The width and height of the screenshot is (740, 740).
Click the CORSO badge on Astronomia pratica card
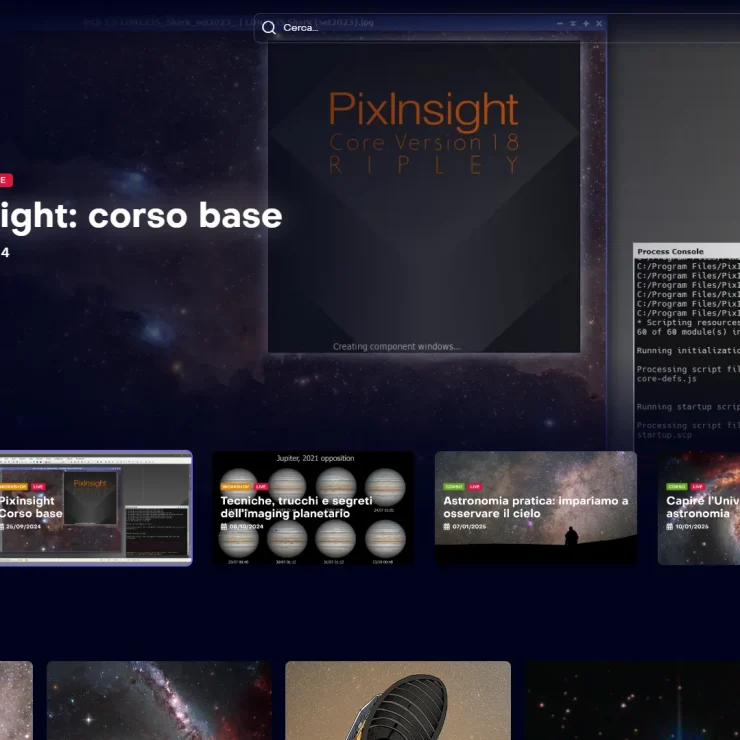point(454,487)
